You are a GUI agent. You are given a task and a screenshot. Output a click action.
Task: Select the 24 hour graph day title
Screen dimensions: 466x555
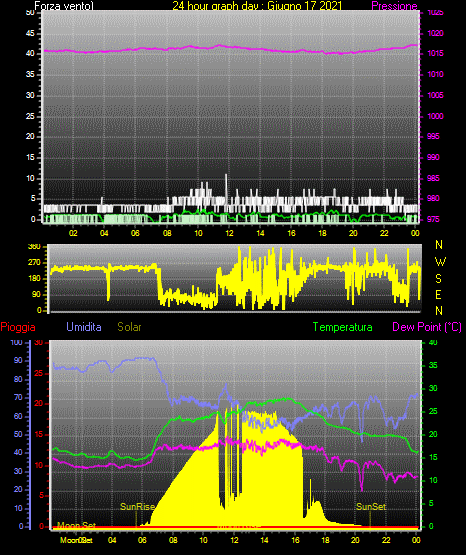pyautogui.click(x=257, y=6)
